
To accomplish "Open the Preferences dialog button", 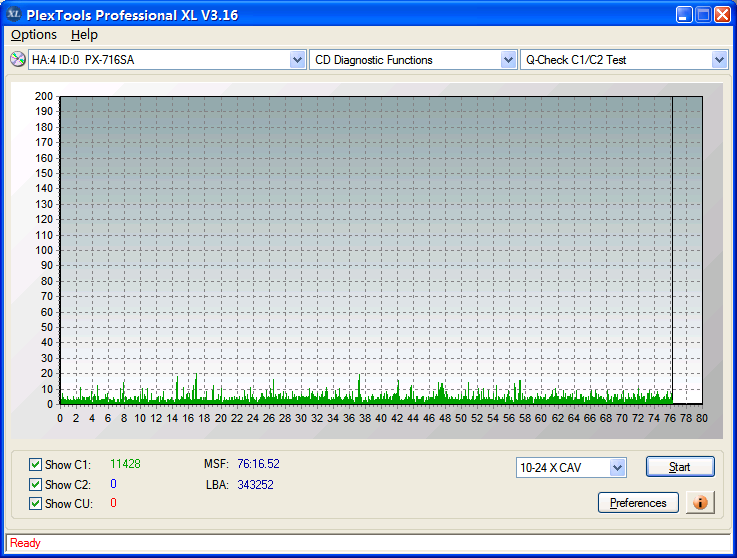I will point(638,503).
